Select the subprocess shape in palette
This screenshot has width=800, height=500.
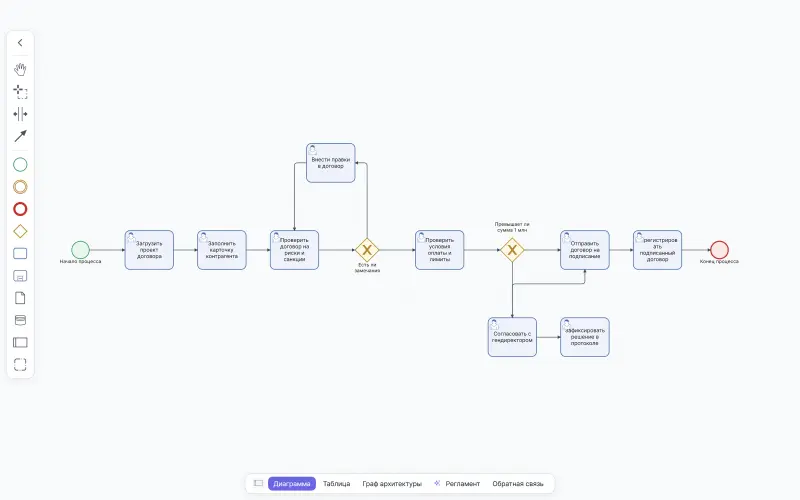[20, 276]
